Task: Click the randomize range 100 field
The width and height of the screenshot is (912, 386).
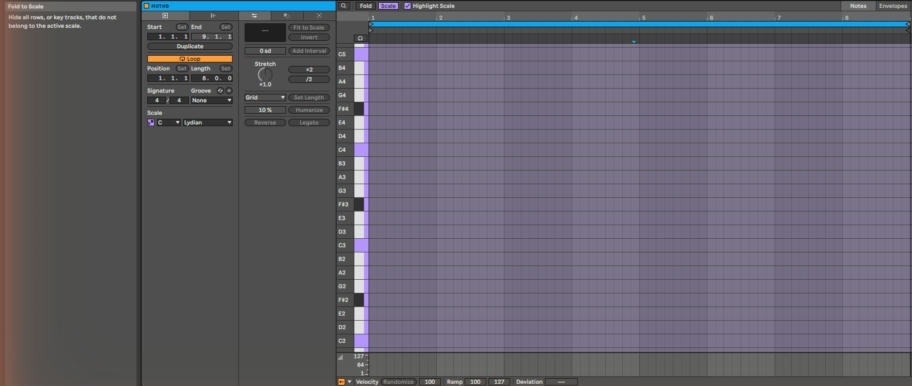Action: (429, 382)
